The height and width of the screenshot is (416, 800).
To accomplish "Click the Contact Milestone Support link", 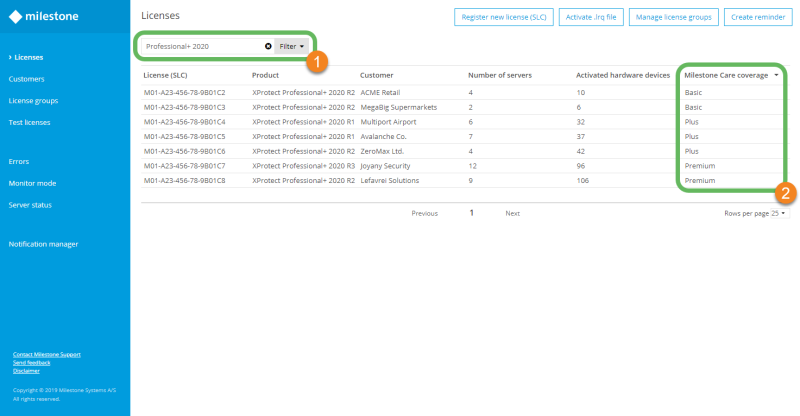I will point(46,354).
